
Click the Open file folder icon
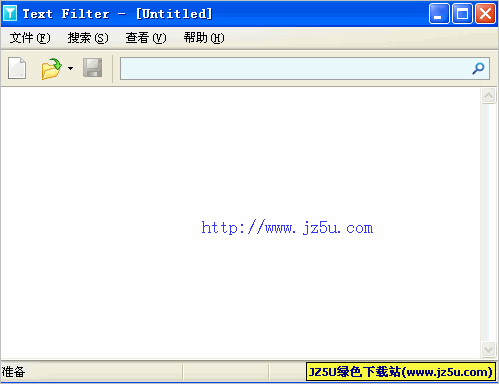51,69
